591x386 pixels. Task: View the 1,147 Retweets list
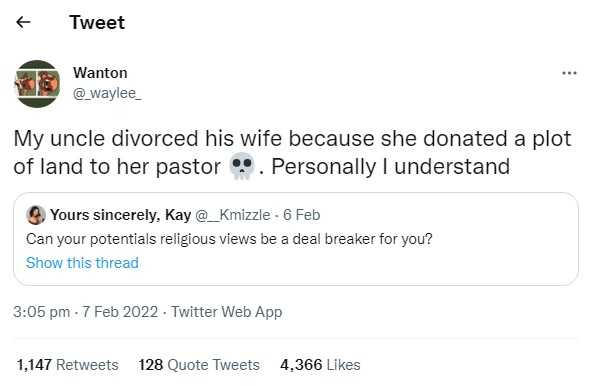[67, 365]
